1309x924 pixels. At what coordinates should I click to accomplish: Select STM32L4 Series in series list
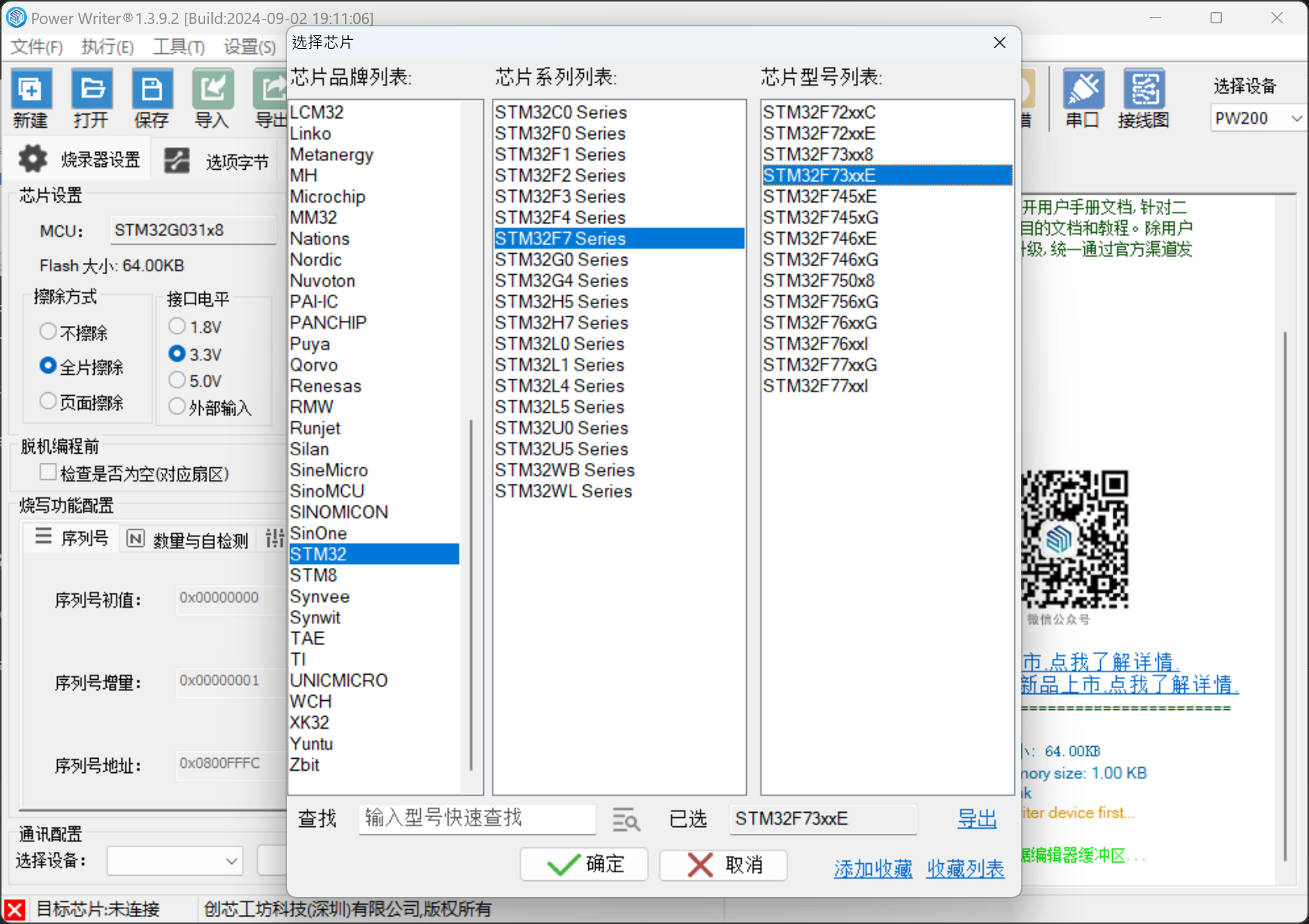[x=619, y=386]
